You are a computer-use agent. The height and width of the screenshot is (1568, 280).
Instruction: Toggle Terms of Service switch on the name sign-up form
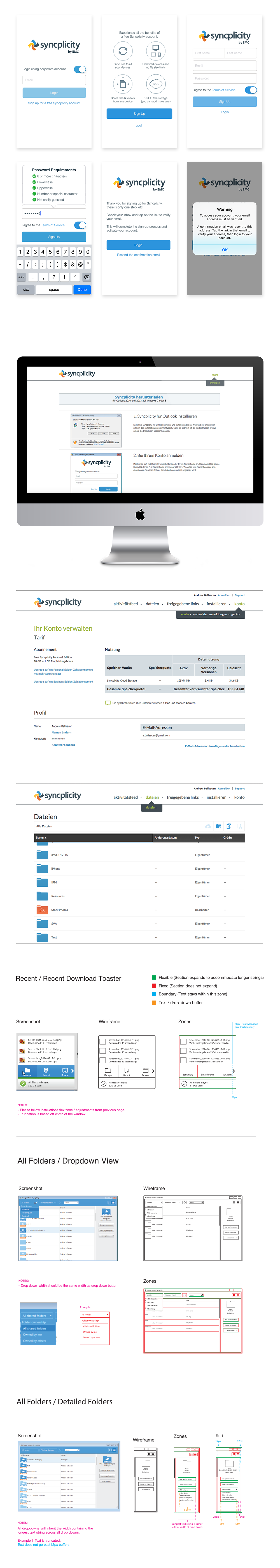click(251, 90)
